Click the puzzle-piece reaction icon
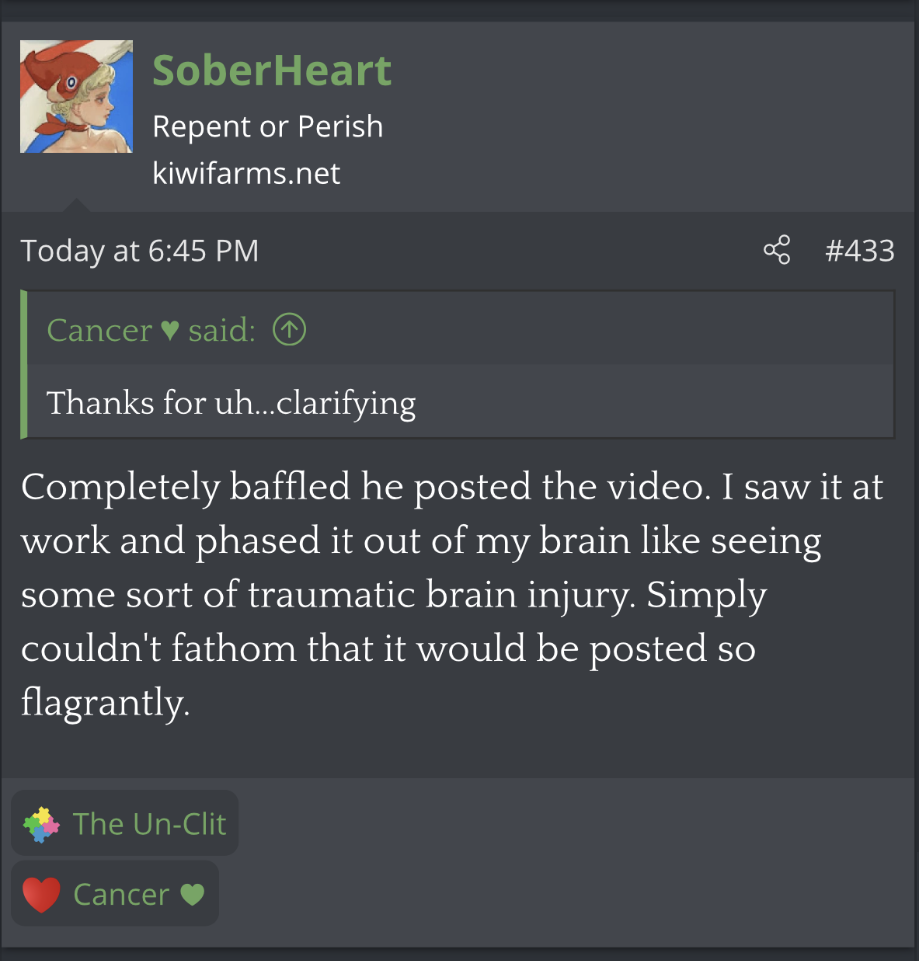 (x=41, y=824)
